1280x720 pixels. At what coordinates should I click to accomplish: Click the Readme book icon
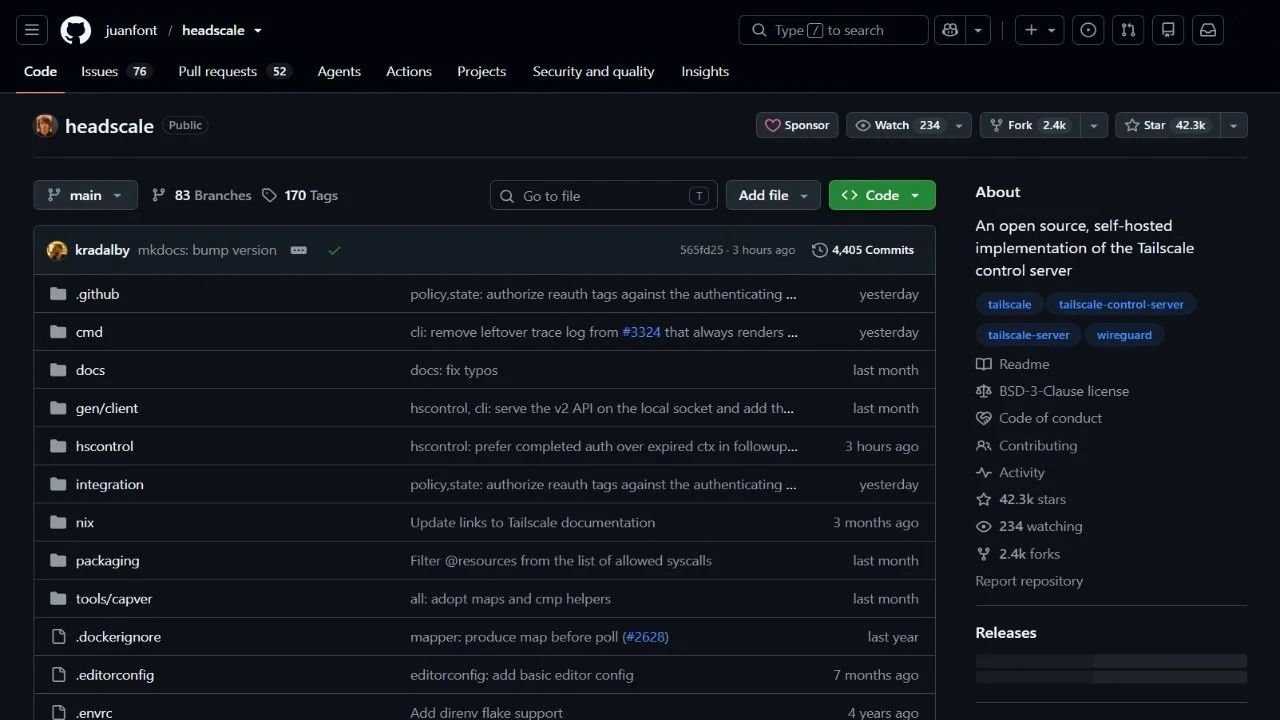pyautogui.click(x=984, y=364)
